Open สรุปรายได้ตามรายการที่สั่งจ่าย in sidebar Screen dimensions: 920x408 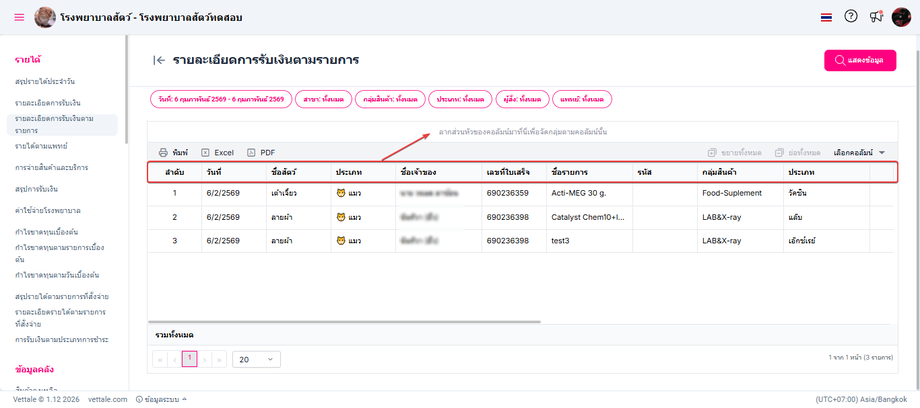(62, 296)
